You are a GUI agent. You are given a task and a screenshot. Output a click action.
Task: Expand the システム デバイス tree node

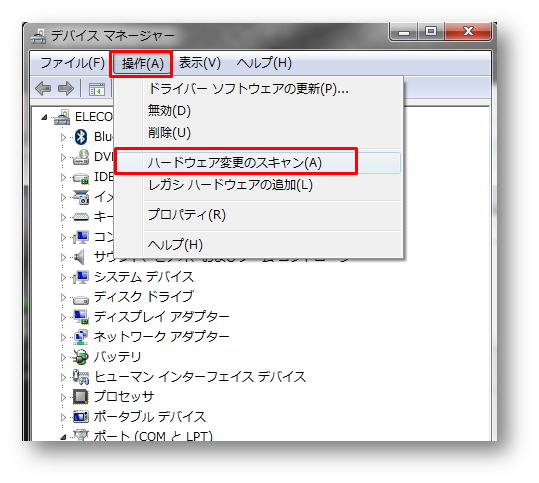[63, 277]
